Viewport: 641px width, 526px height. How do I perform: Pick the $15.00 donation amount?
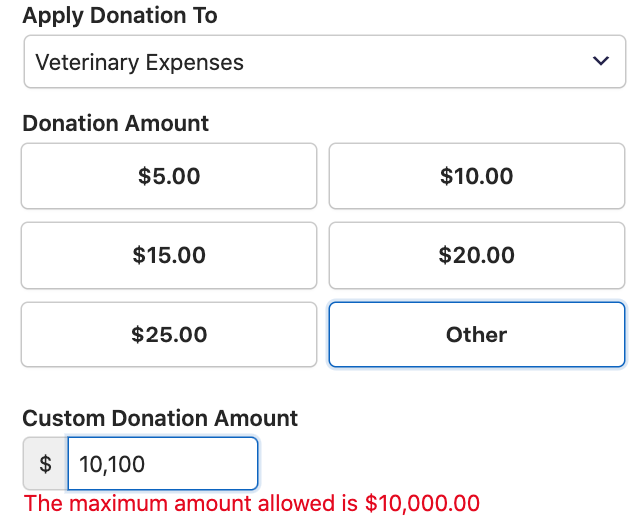(169, 255)
